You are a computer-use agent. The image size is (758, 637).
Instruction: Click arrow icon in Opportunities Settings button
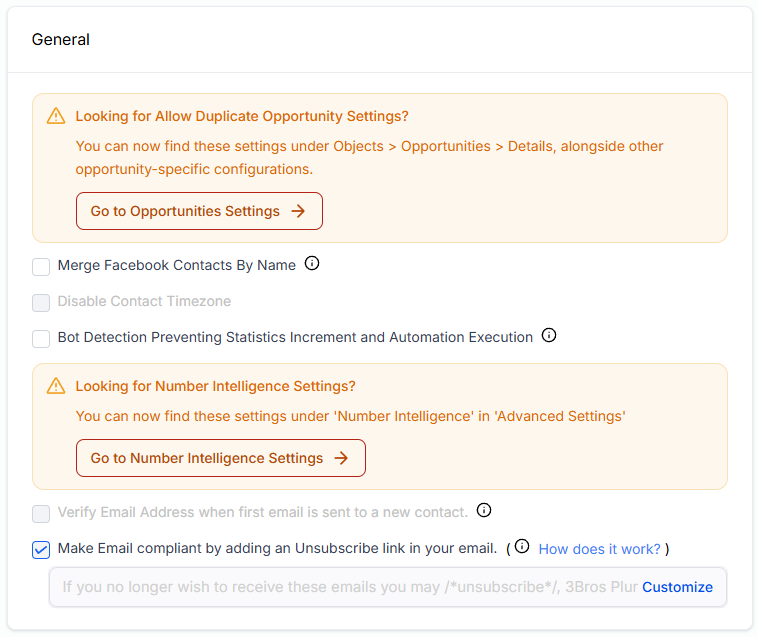[298, 211]
